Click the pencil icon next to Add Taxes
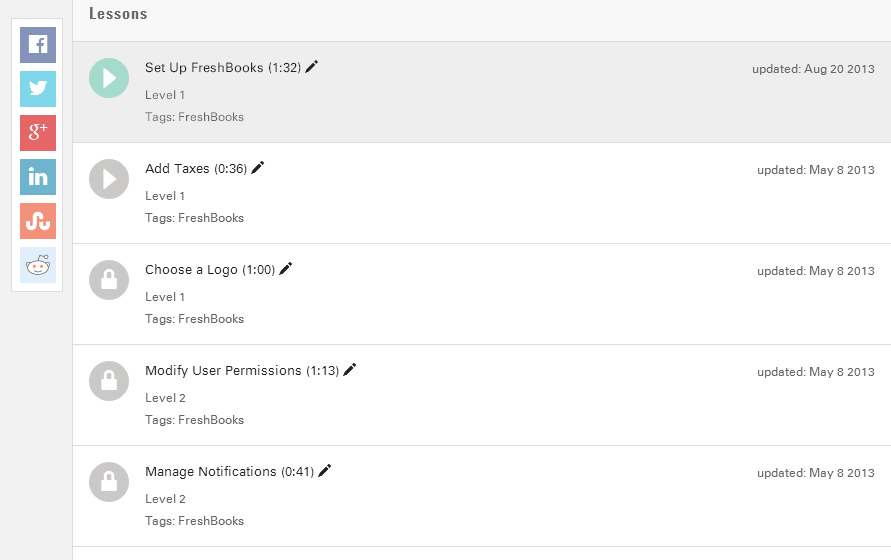891x560 pixels. 257,168
